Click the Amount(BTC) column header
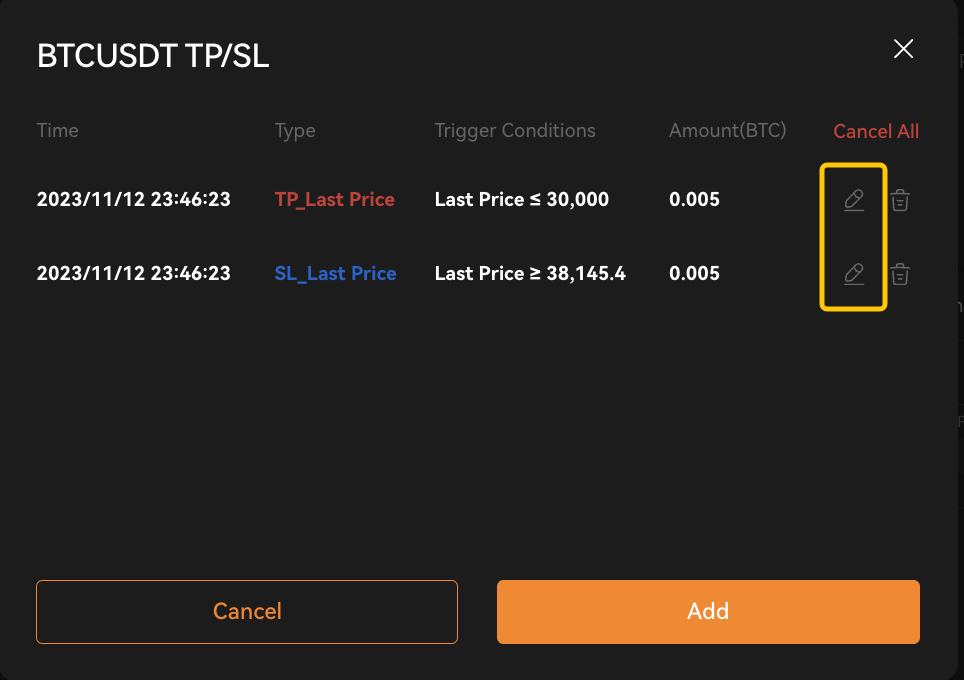This screenshot has height=680, width=964. click(x=727, y=130)
